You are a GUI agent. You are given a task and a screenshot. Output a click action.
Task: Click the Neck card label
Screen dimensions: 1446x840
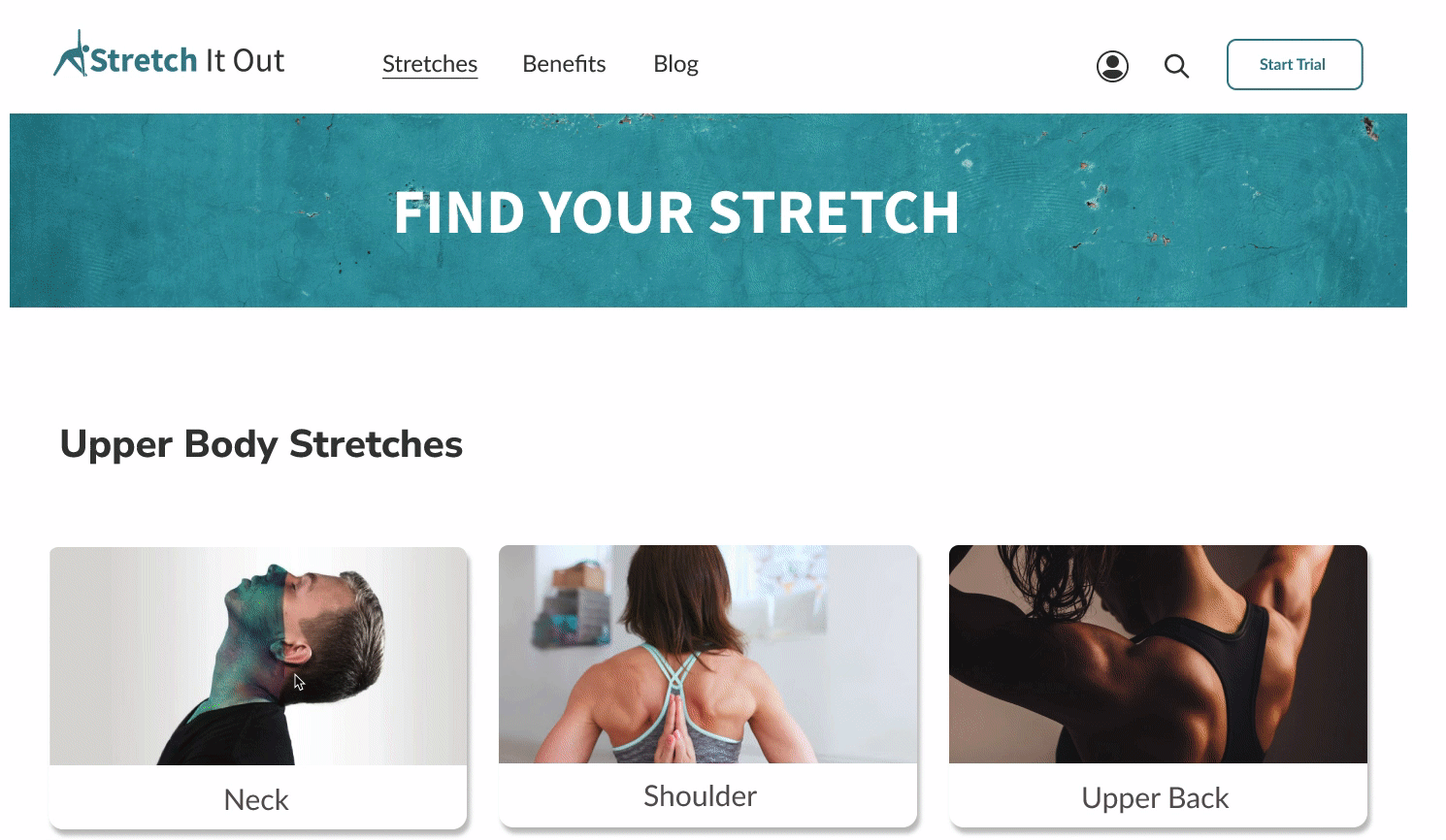[x=256, y=799]
